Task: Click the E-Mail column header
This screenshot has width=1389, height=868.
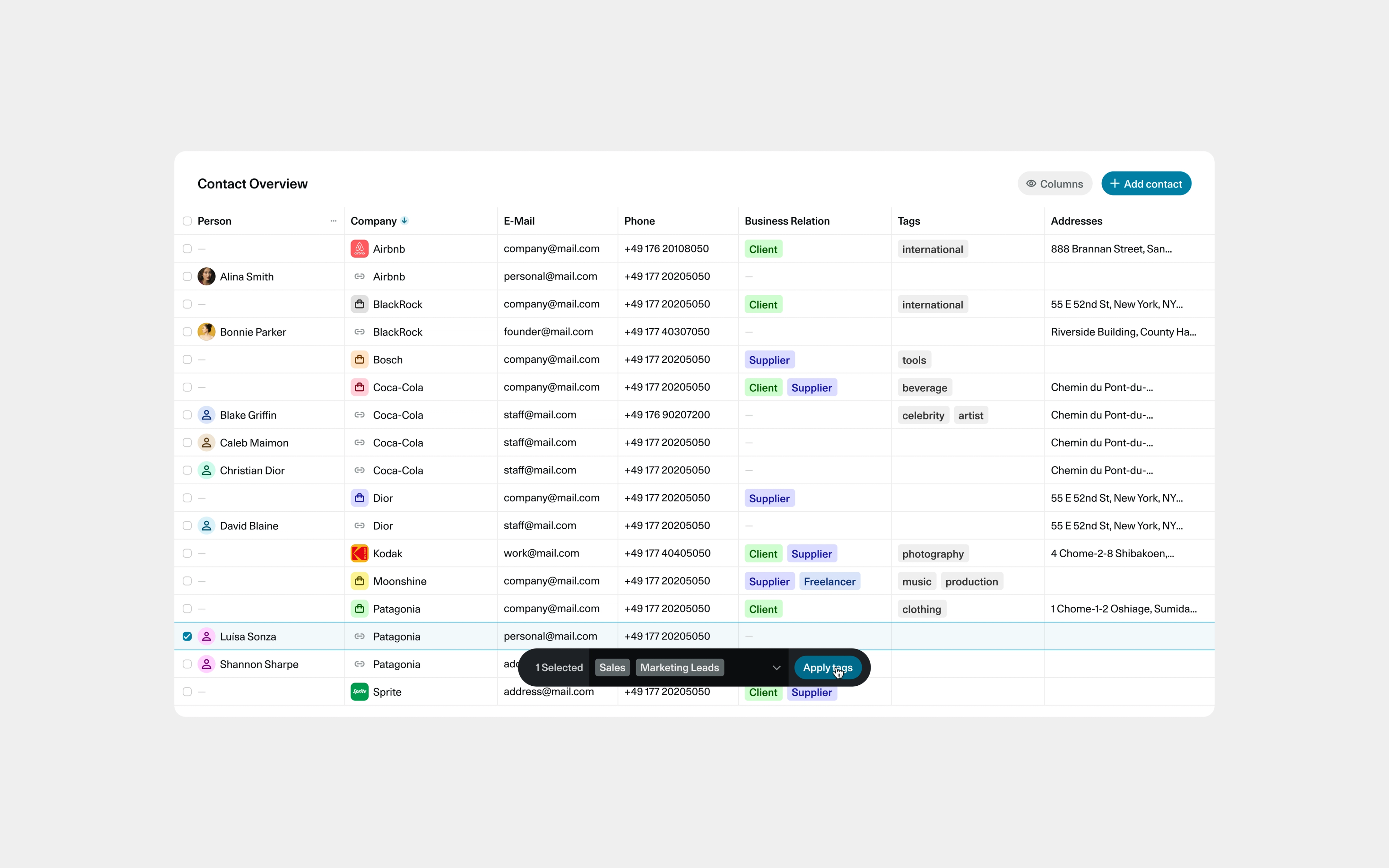Action: [x=519, y=221]
